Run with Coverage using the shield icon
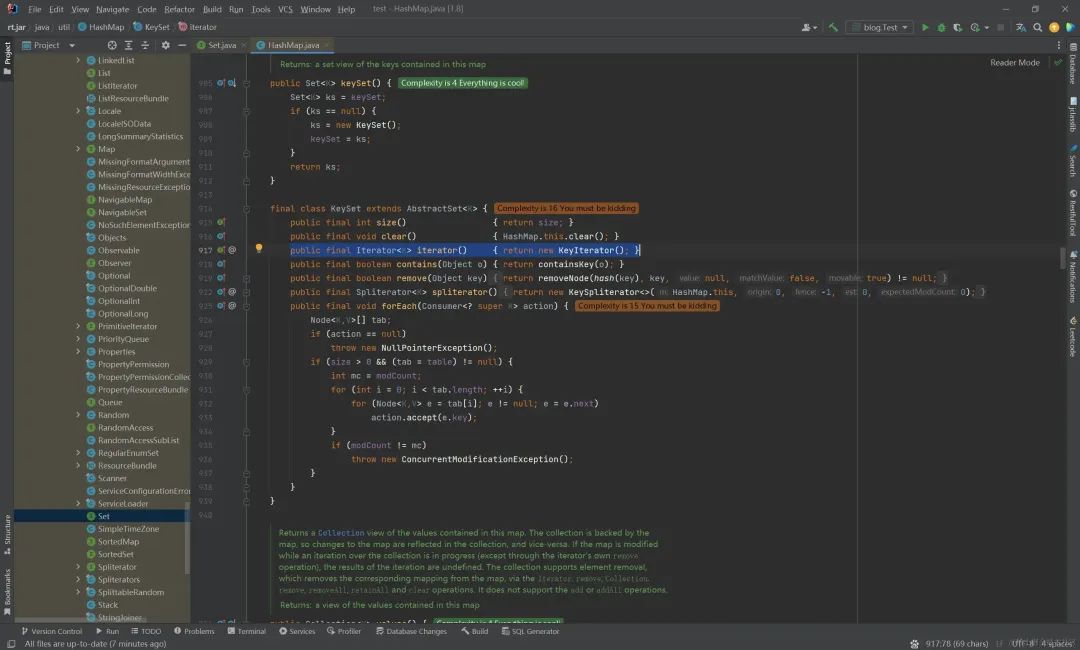The height and width of the screenshot is (650, 1080). point(957,27)
